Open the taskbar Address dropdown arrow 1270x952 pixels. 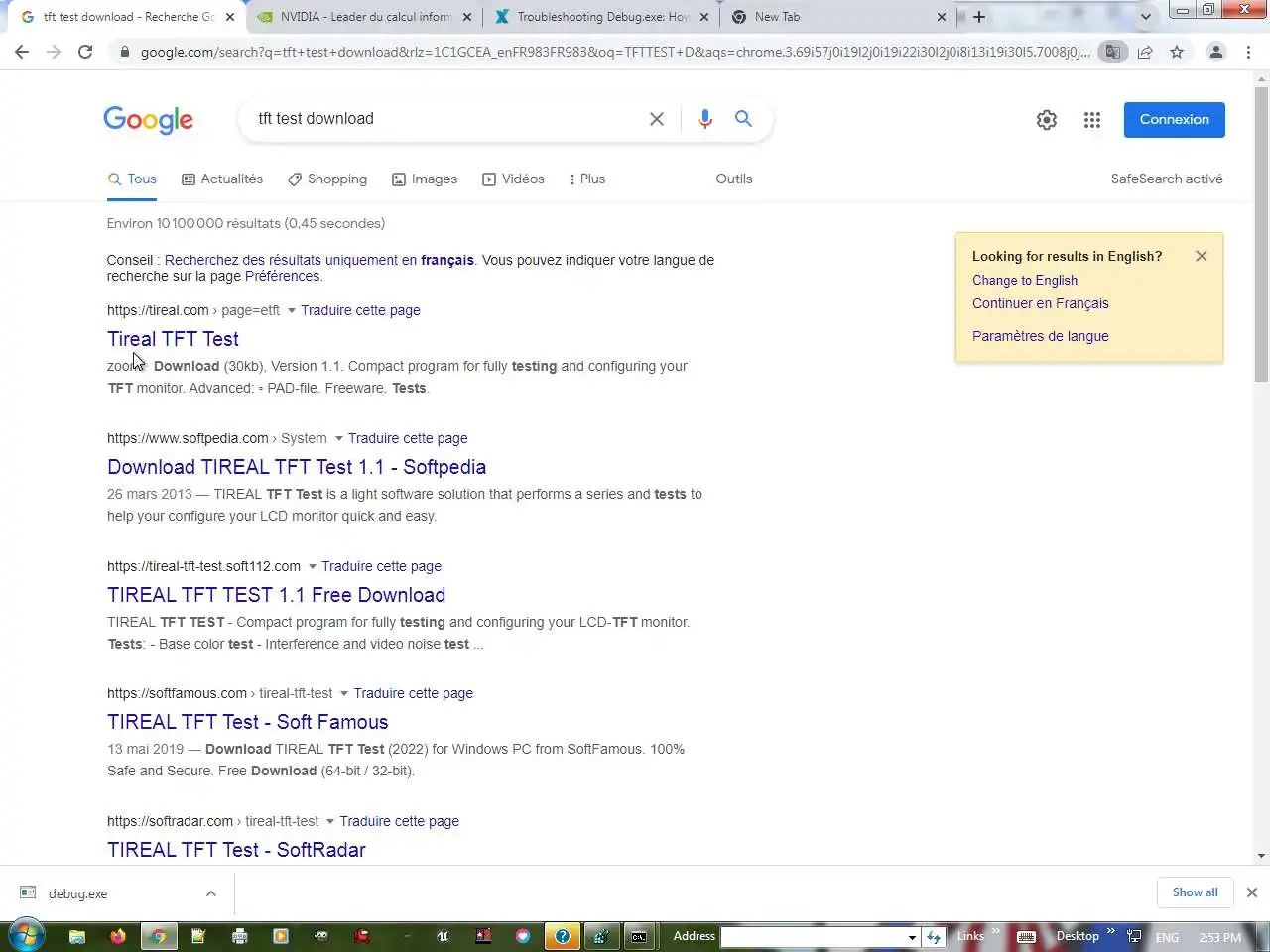pyautogui.click(x=912, y=937)
